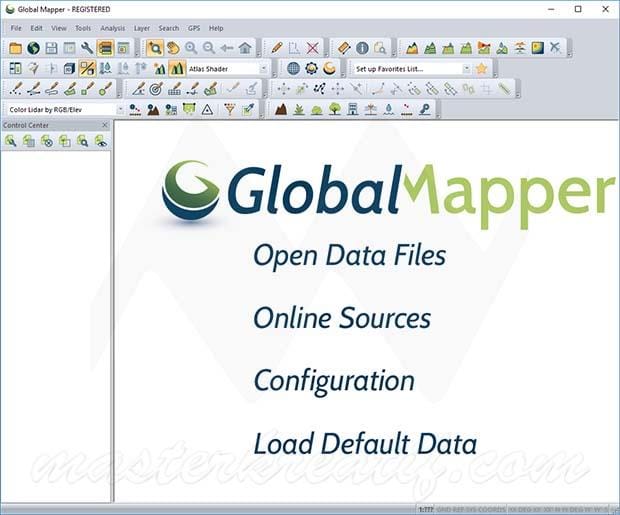Toggle the highlighted green mountain button beside Atlas Shader

coord(178,68)
